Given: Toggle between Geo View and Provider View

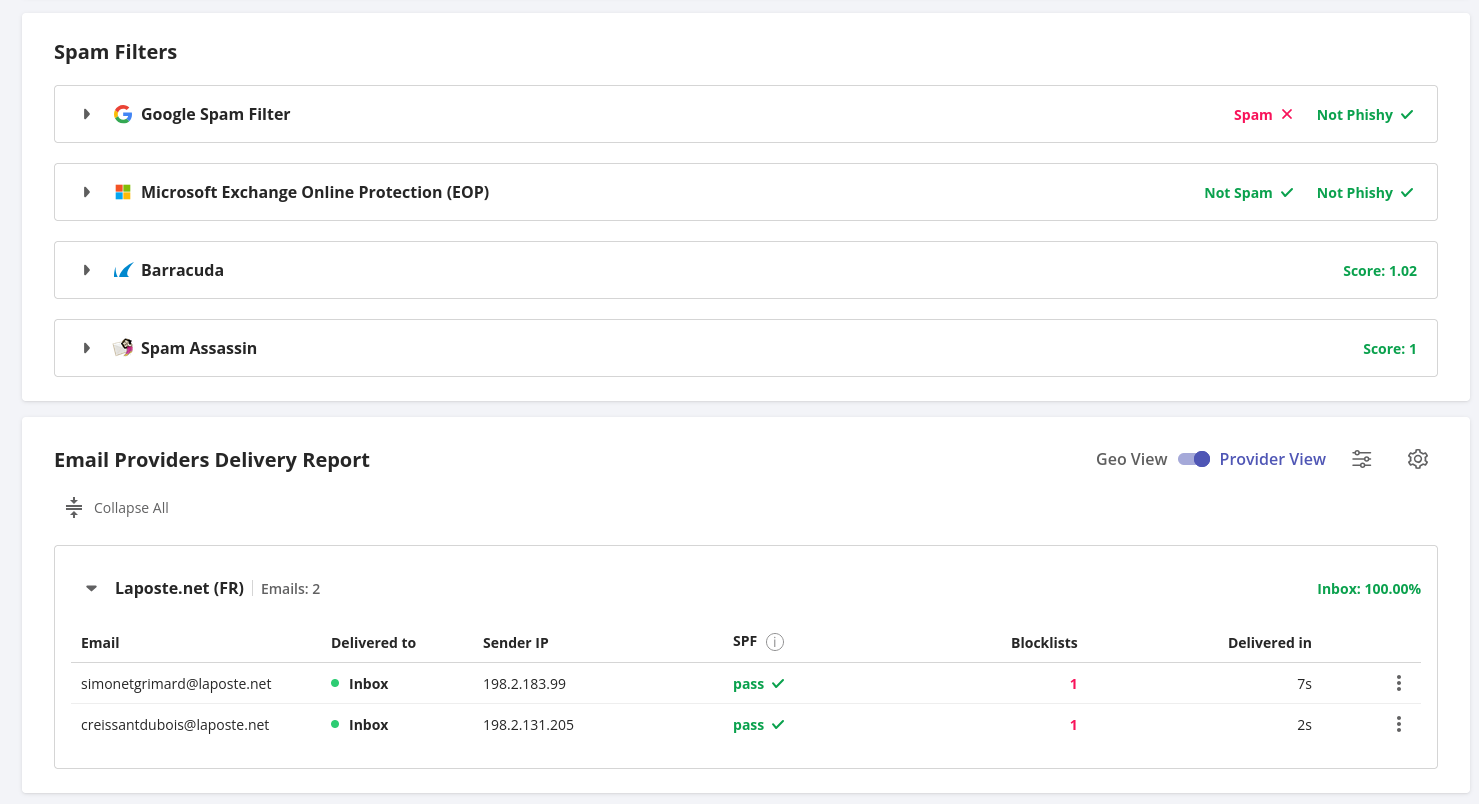Looking at the screenshot, I should (1194, 459).
